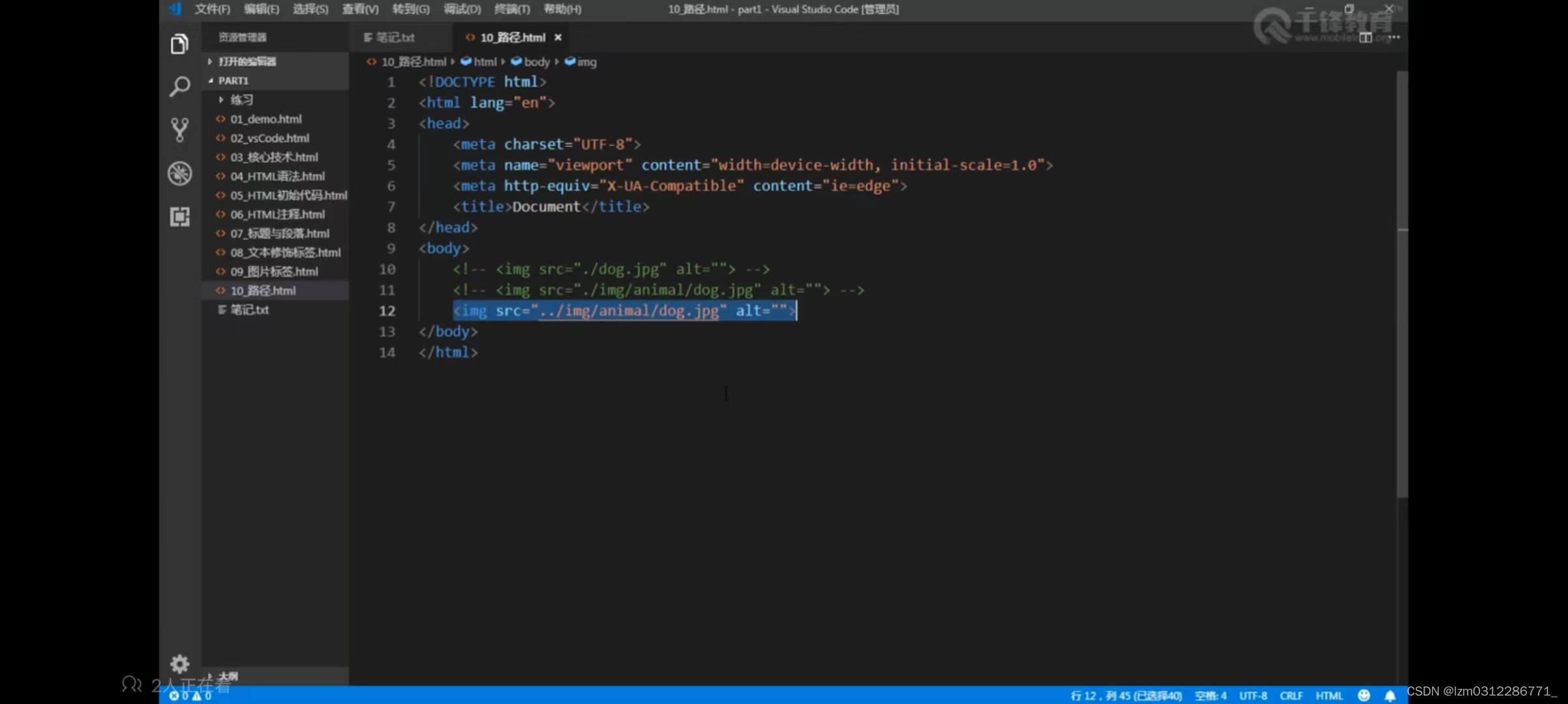The height and width of the screenshot is (704, 1568).
Task: Open the 查看(V) menu
Action: (360, 9)
